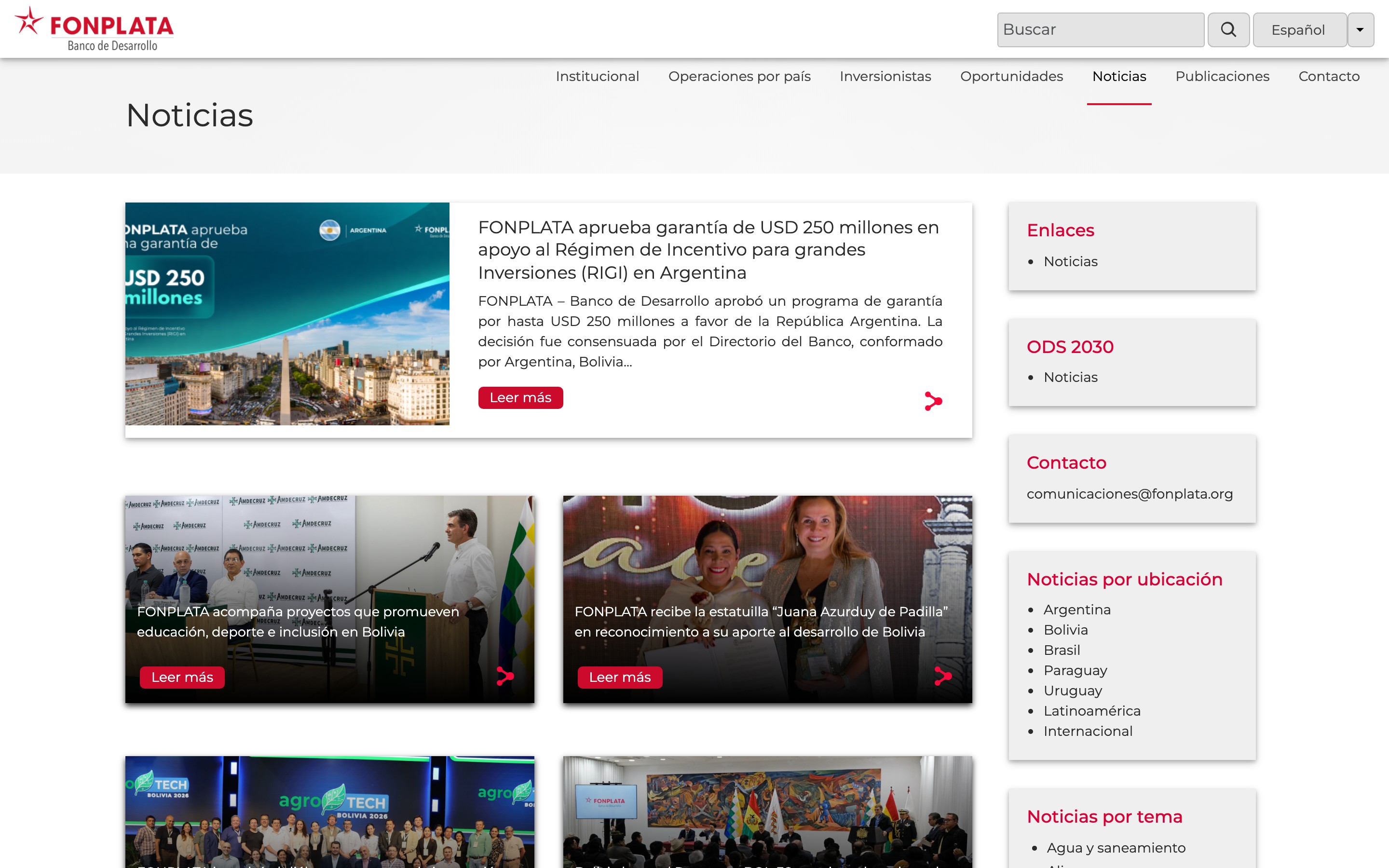This screenshot has height=868, width=1389.
Task: Open the RIGI Argentina article headline
Action: (x=709, y=250)
